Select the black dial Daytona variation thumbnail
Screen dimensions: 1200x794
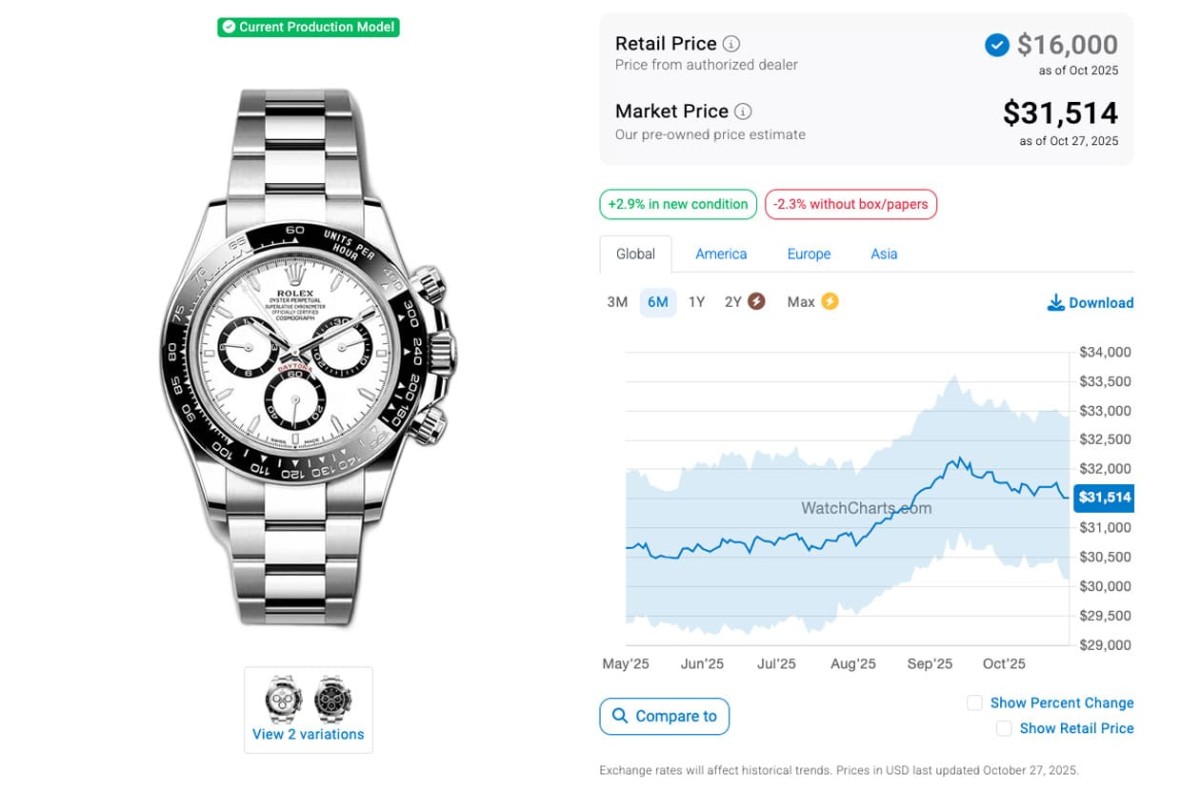coord(333,699)
